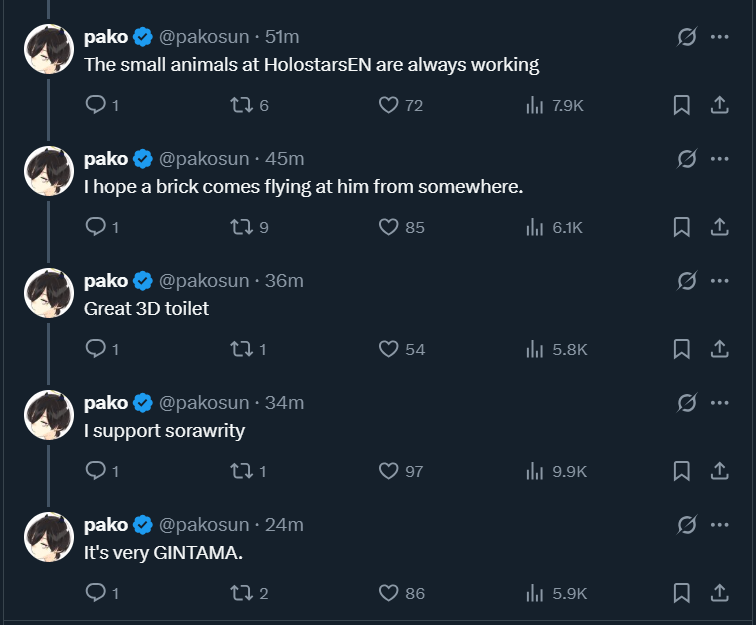Like the 'Great 3D toilet' tweet

[389, 349]
